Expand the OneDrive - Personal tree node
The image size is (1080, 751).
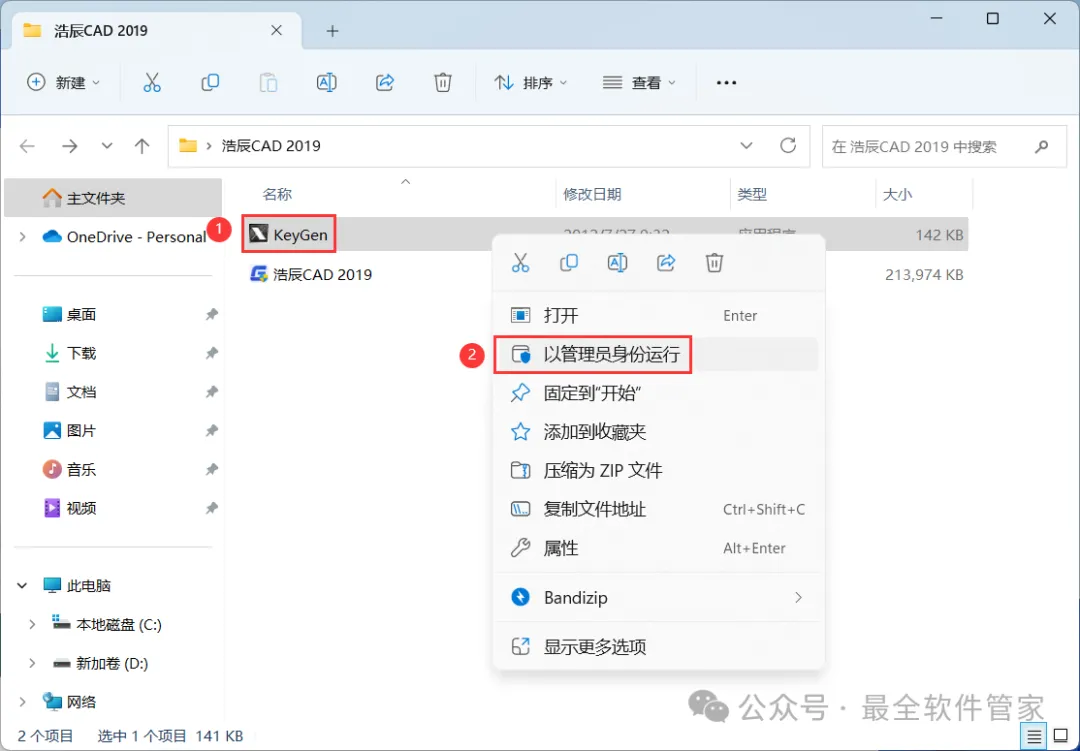pos(22,237)
